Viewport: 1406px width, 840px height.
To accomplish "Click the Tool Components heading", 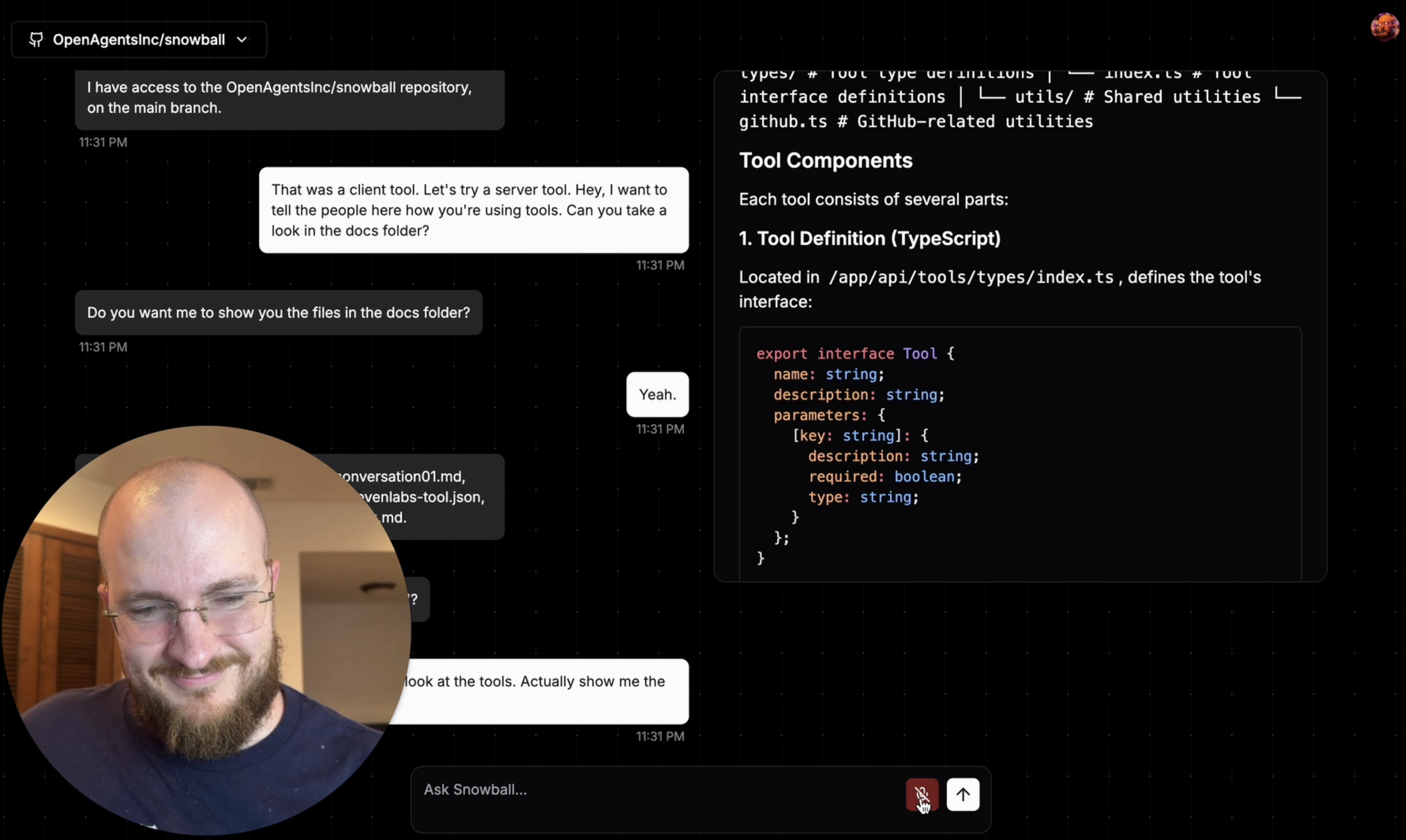I will (825, 161).
